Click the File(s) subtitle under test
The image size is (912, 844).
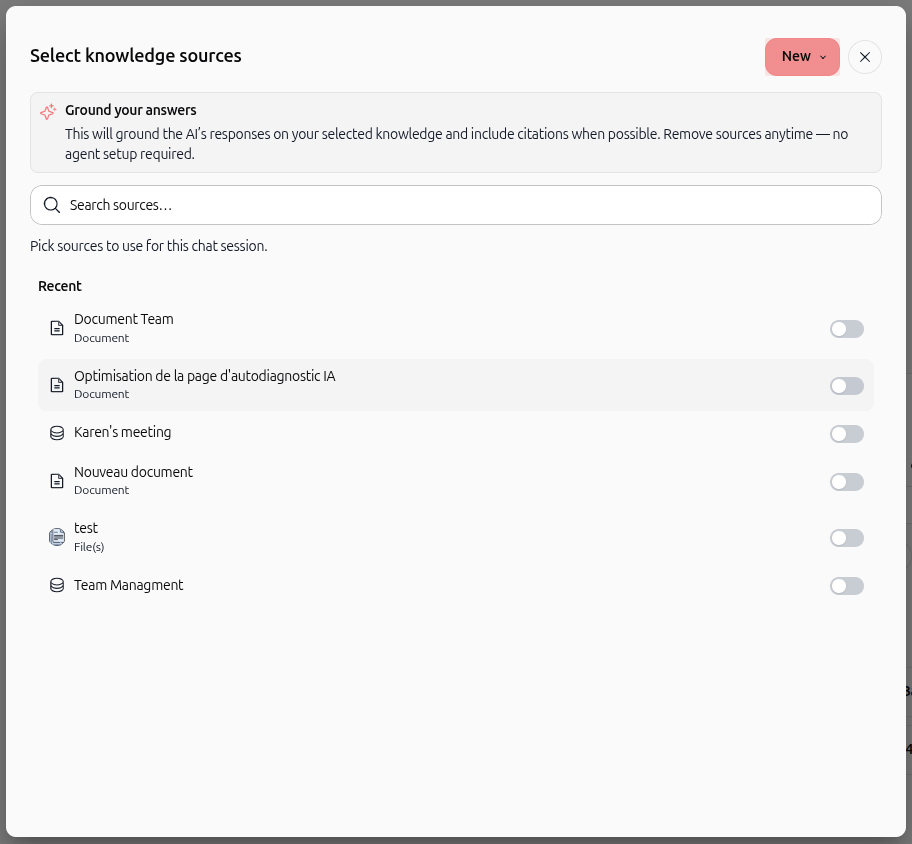coord(89,547)
